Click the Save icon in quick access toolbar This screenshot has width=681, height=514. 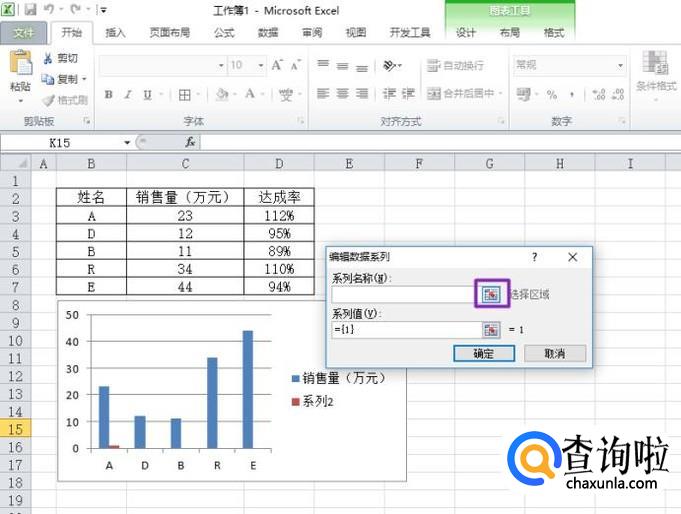click(30, 10)
